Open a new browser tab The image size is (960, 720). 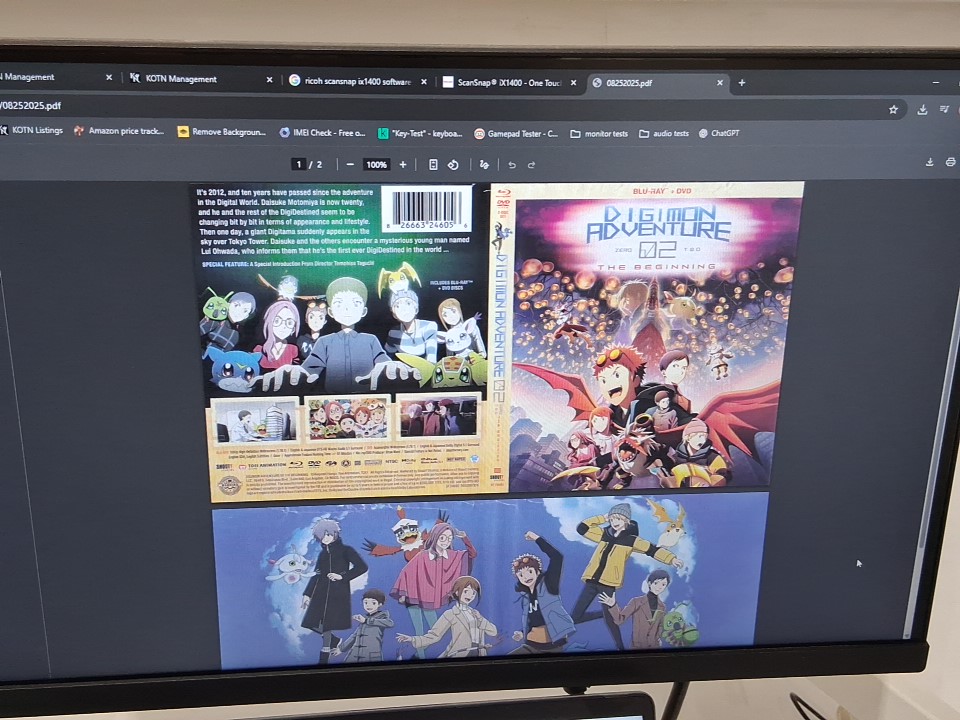(x=741, y=83)
